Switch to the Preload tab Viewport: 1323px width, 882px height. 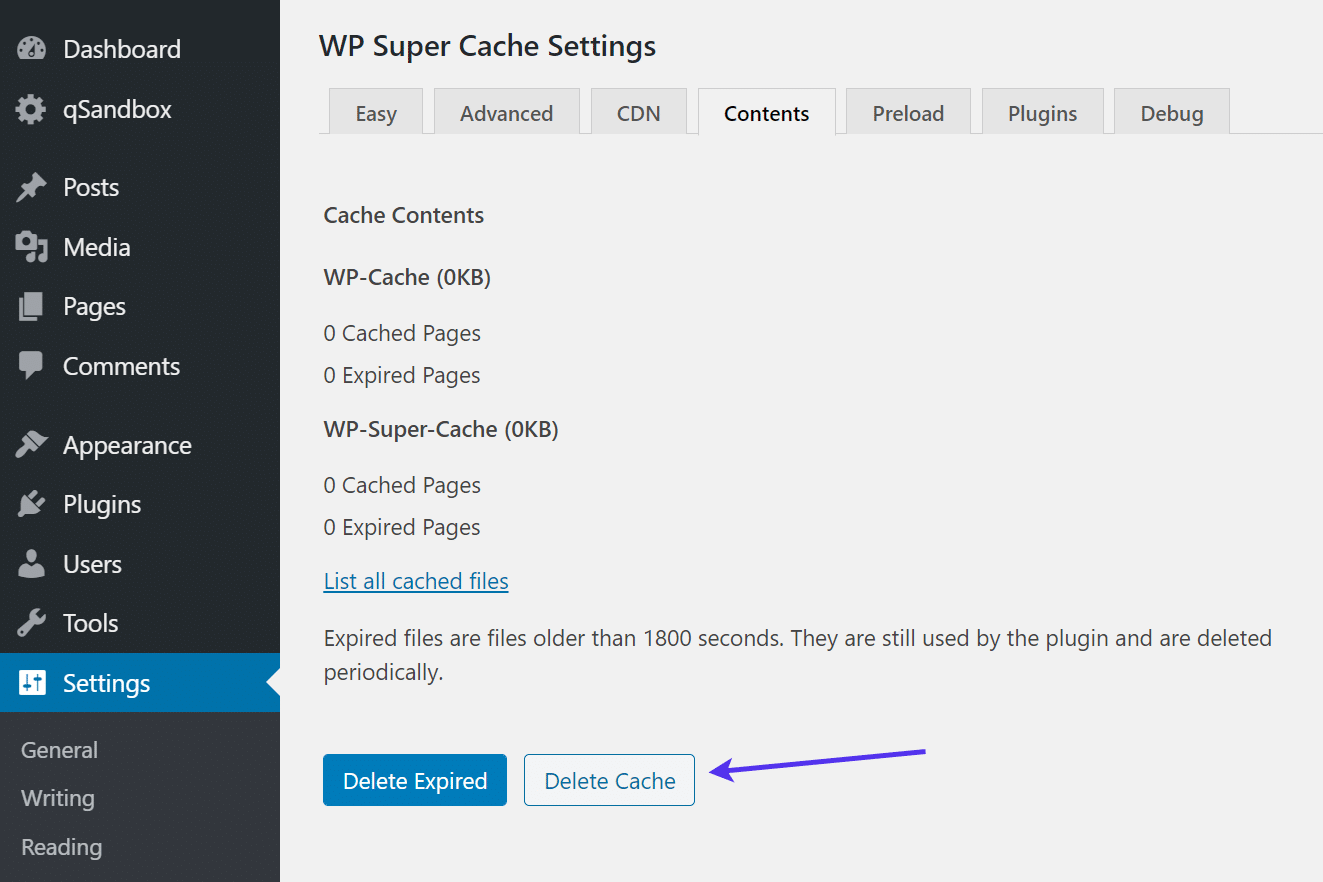907,113
